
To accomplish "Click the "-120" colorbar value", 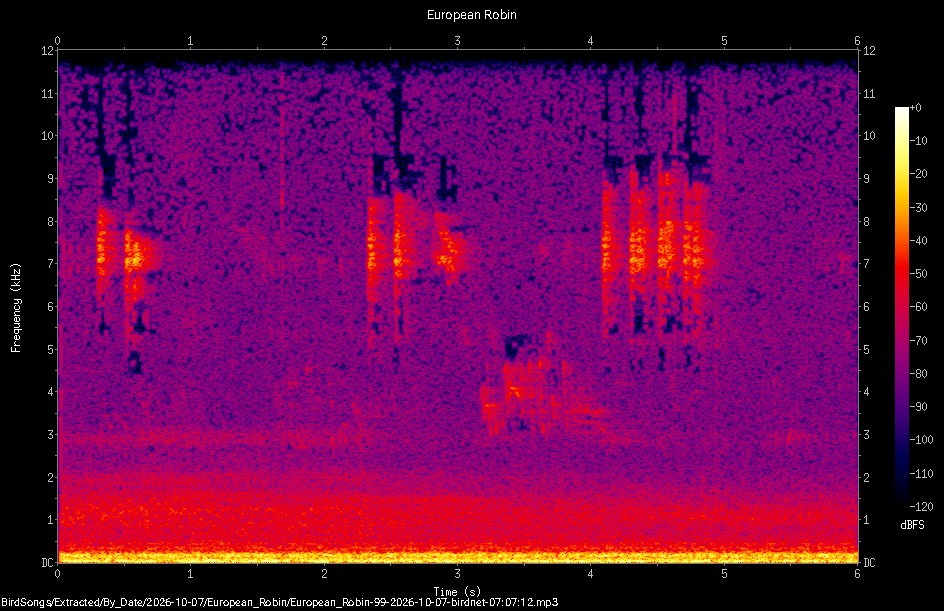I will pos(921,507).
